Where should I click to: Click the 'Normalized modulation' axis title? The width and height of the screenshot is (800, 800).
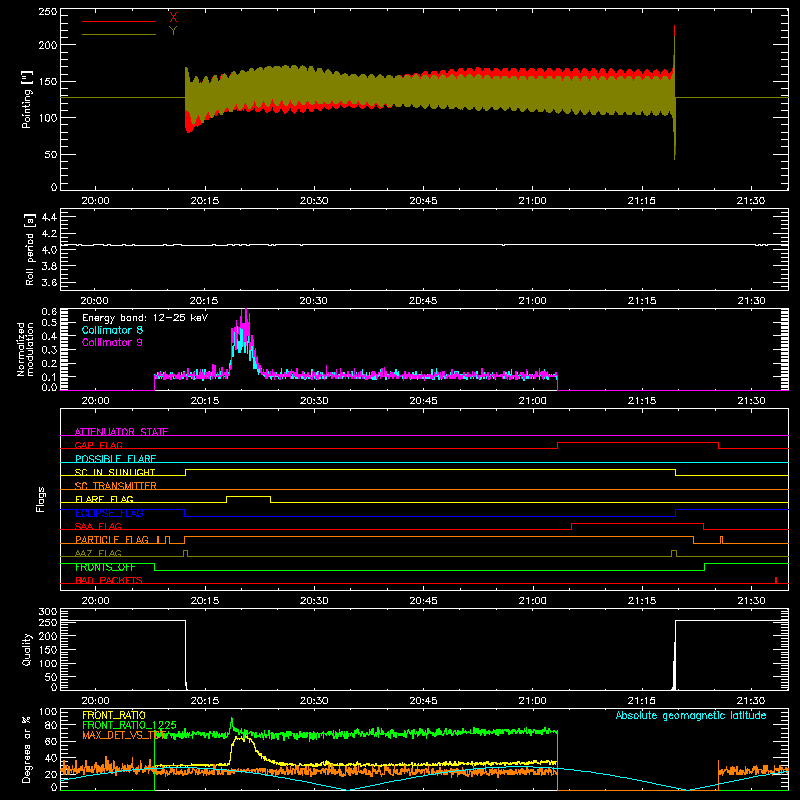click(x=25, y=349)
